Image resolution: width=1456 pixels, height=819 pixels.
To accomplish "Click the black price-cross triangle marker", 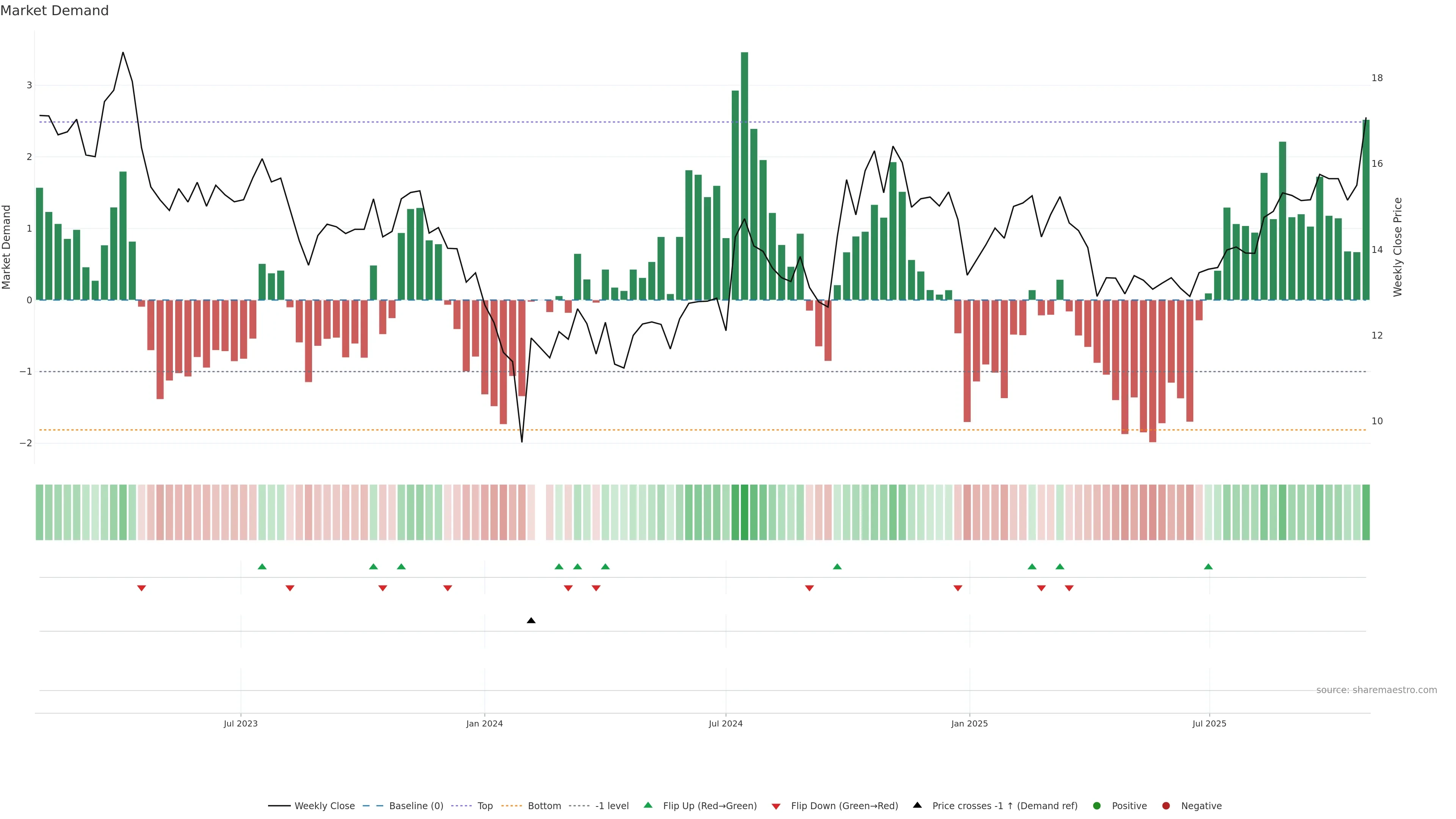I will pos(531,621).
